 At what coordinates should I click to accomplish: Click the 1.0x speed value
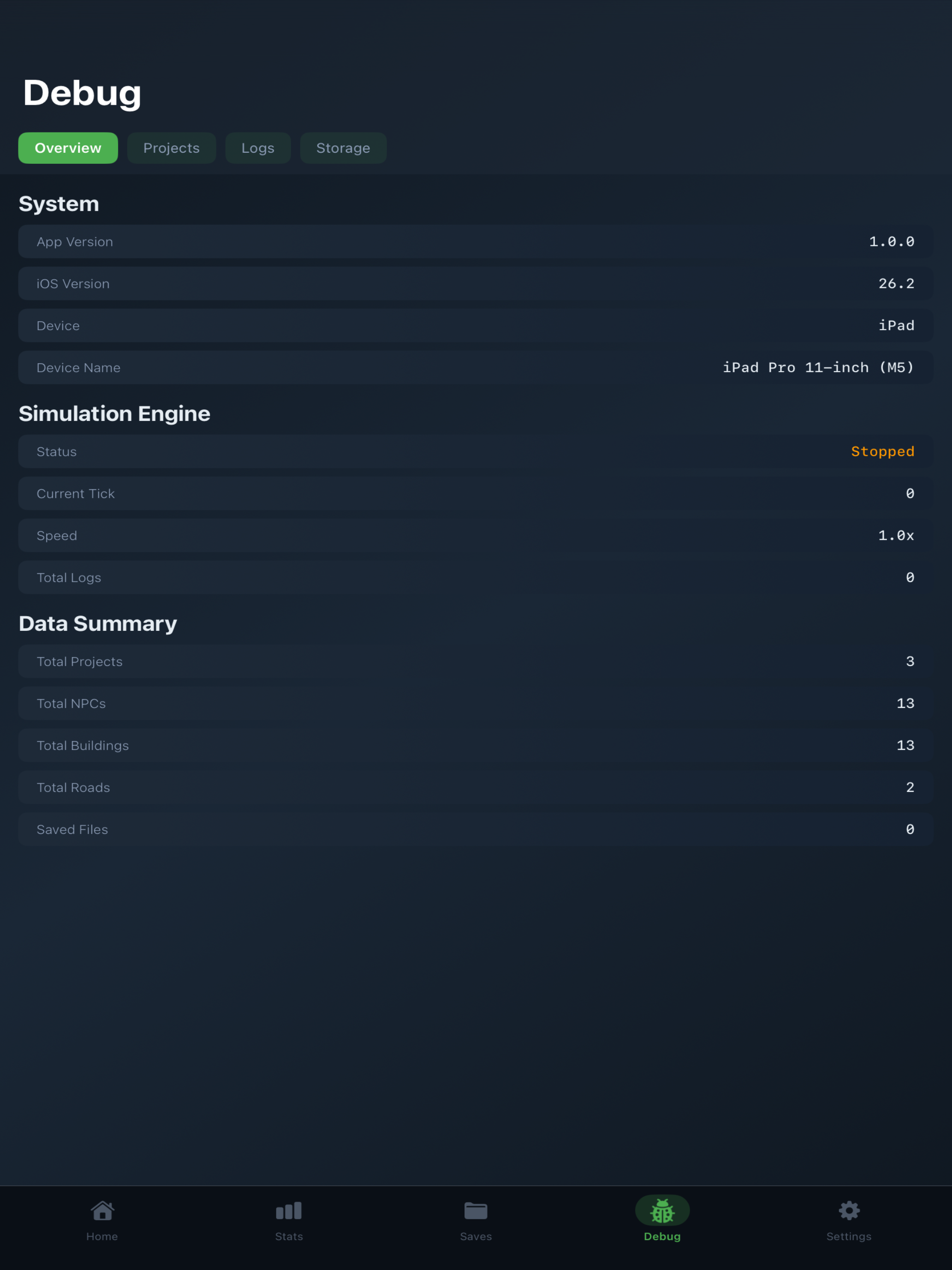[x=896, y=536]
